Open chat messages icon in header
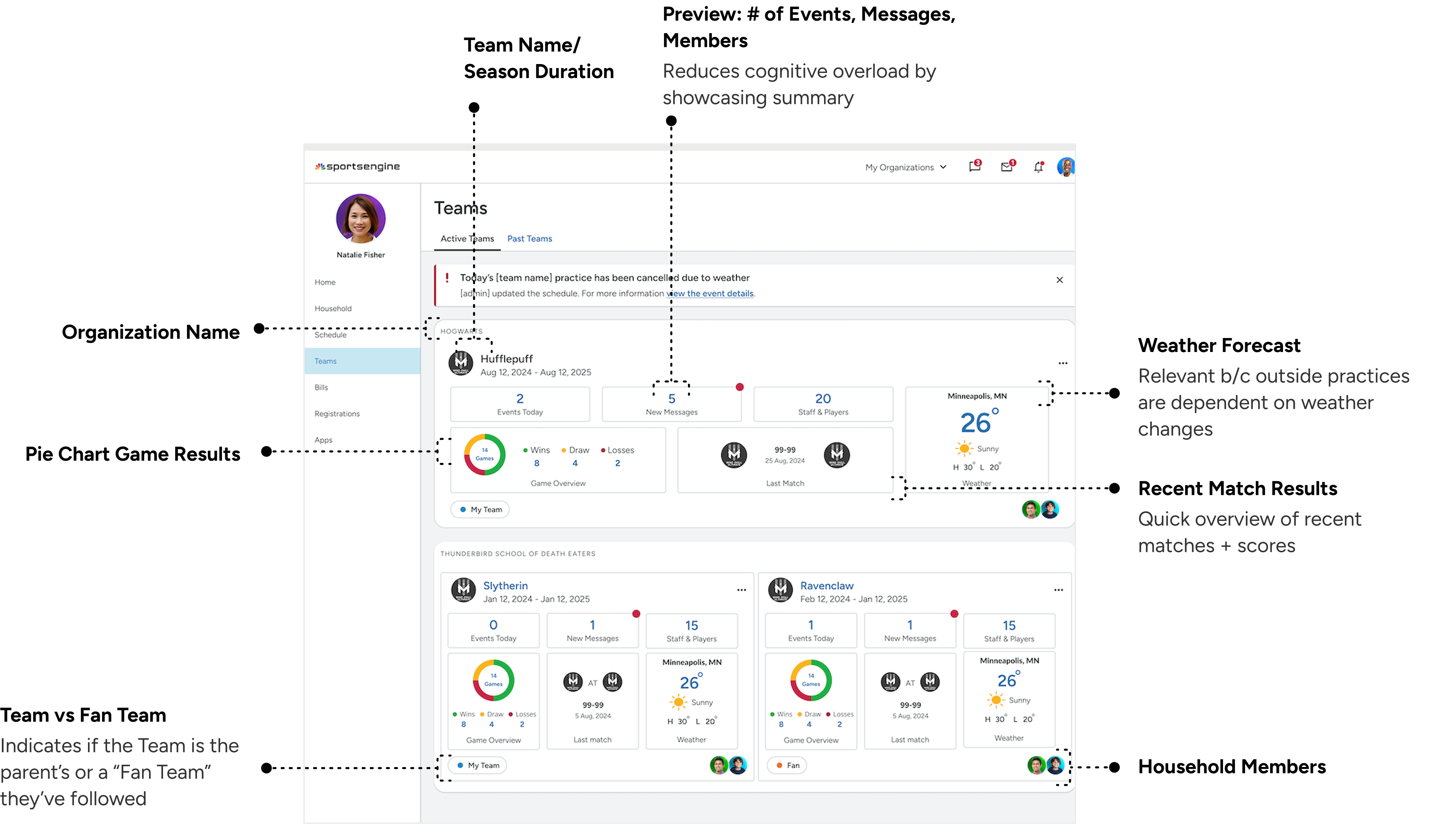Screen dimensions: 1456x834 (x=974, y=167)
